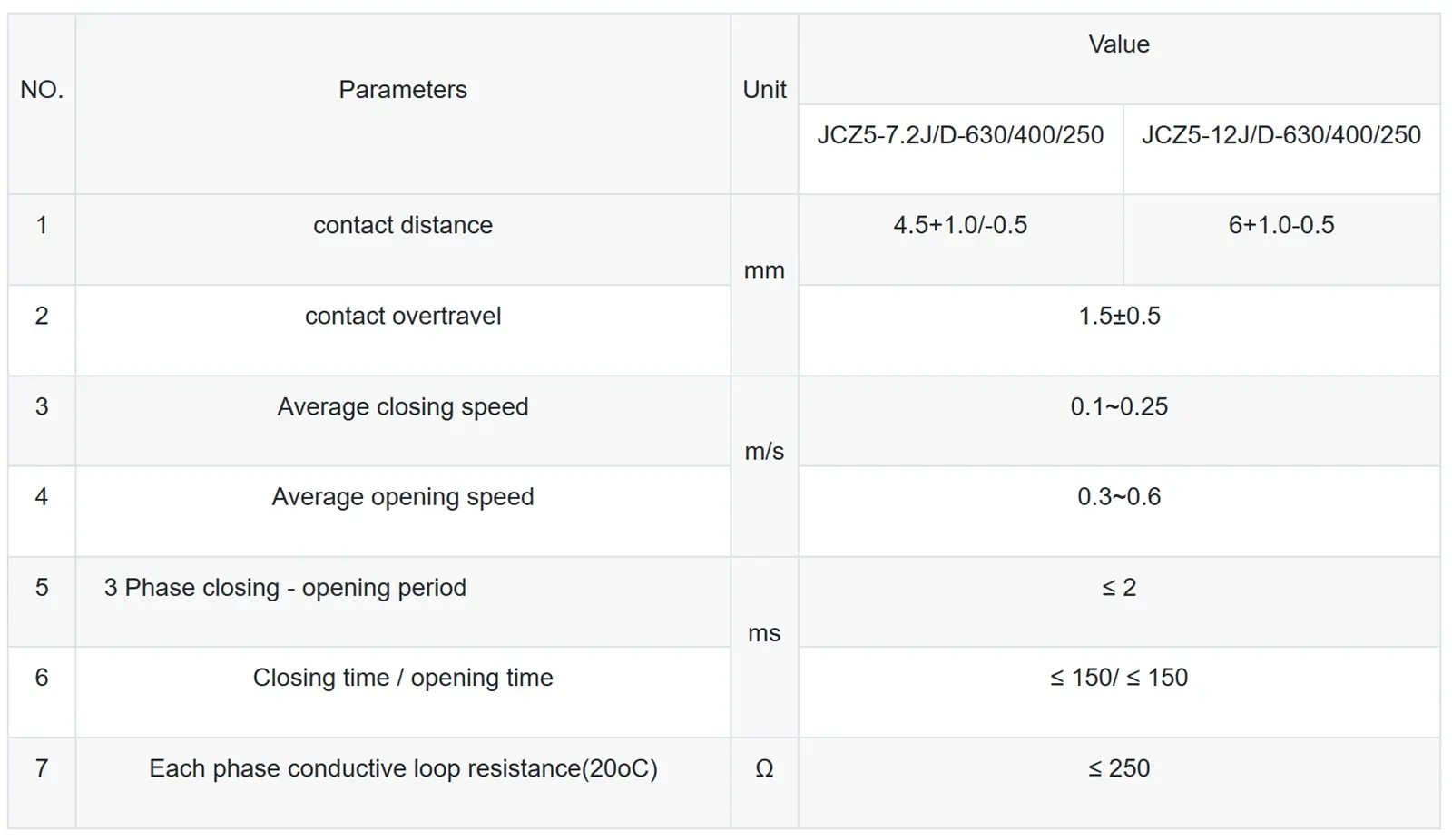The width and height of the screenshot is (1452, 840).
Task: Click the "Parameters" column header
Action: click(403, 90)
